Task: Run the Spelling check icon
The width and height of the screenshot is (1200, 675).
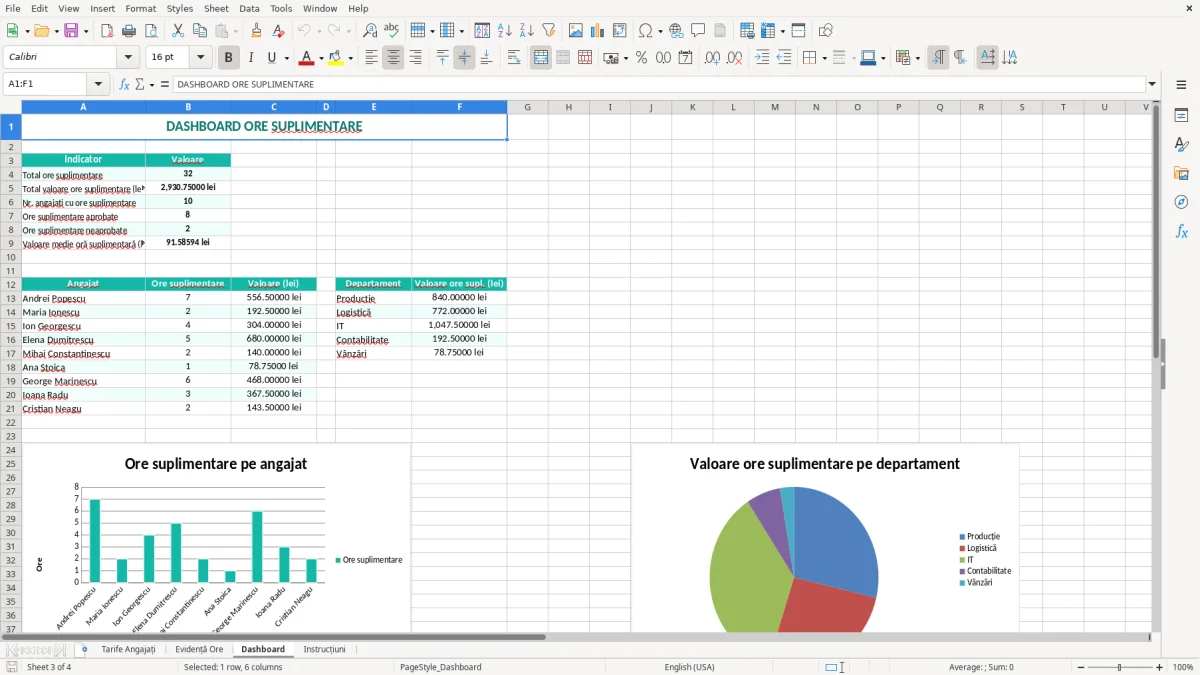Action: pos(392,31)
